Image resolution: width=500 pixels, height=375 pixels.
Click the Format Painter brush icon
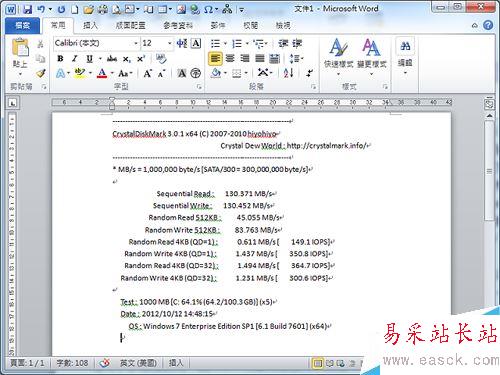(x=41, y=73)
